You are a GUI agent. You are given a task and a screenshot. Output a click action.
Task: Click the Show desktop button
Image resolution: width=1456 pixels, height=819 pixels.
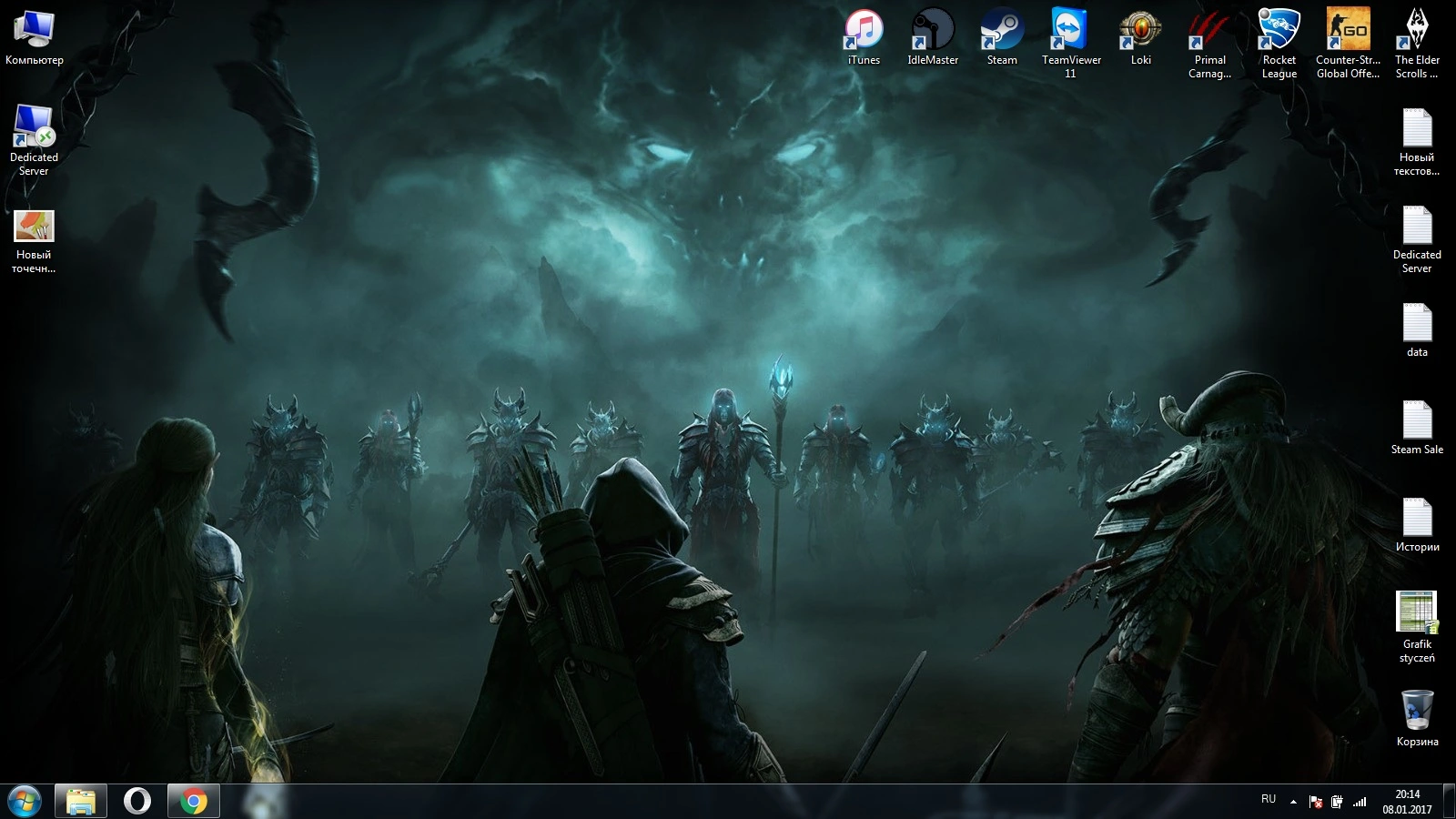pos(1449,801)
